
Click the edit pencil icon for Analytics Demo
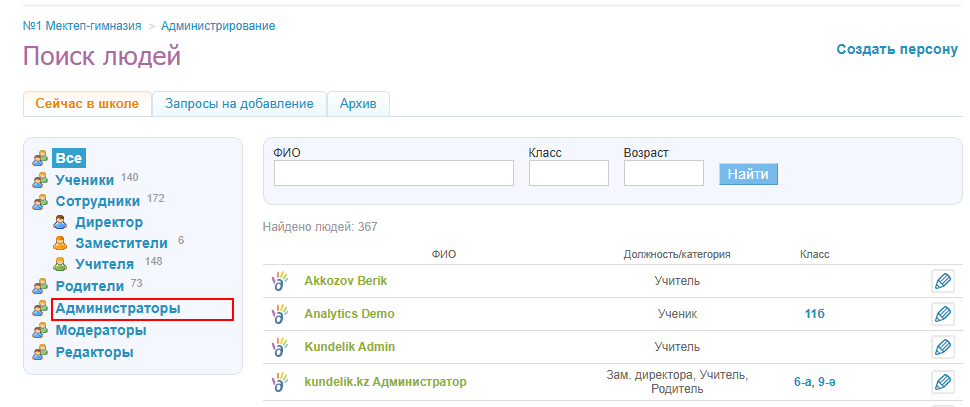(x=942, y=314)
